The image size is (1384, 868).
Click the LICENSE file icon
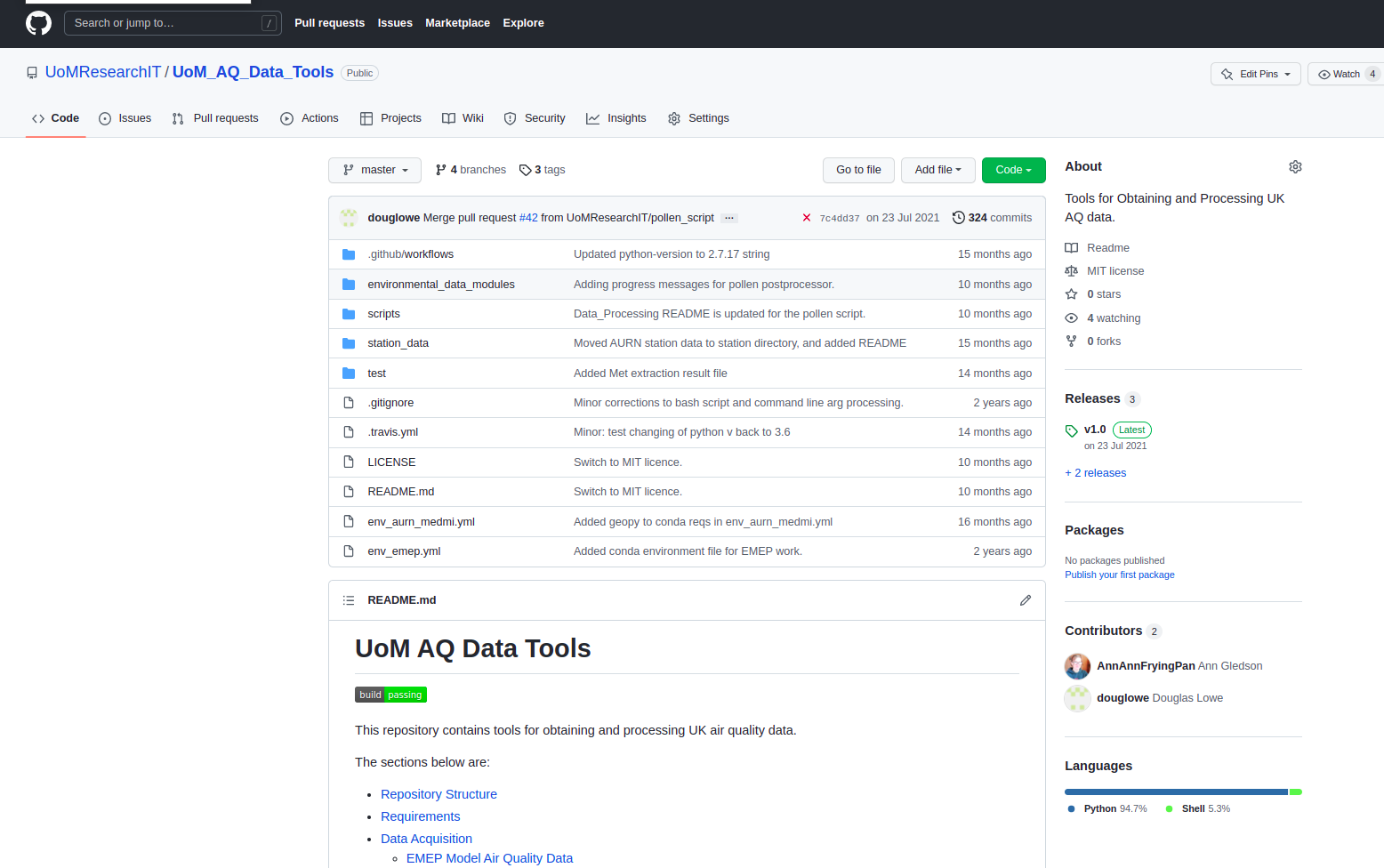point(349,462)
